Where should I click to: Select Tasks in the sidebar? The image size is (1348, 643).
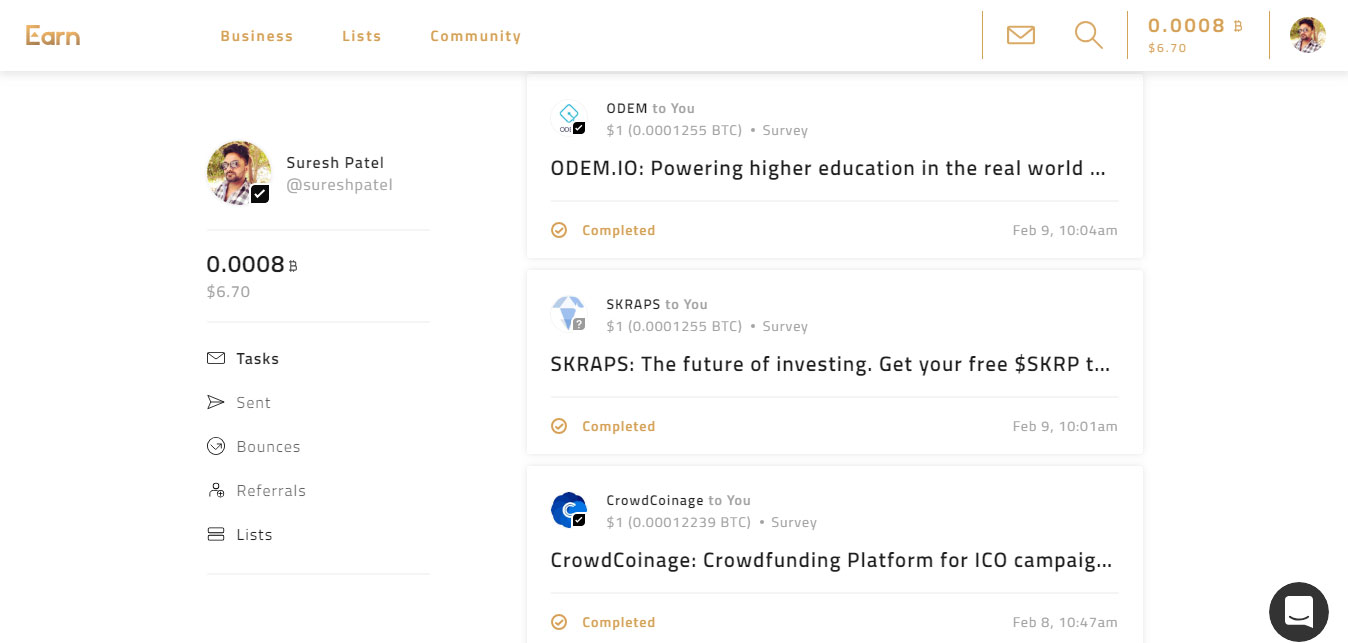[x=258, y=359]
